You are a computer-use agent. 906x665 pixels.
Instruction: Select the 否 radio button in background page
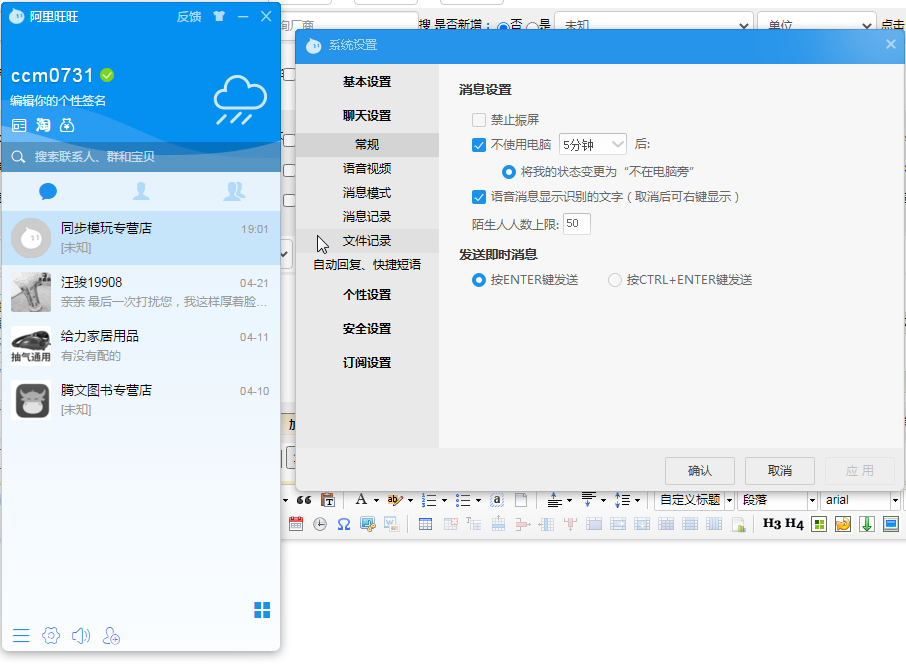[x=503, y=26]
